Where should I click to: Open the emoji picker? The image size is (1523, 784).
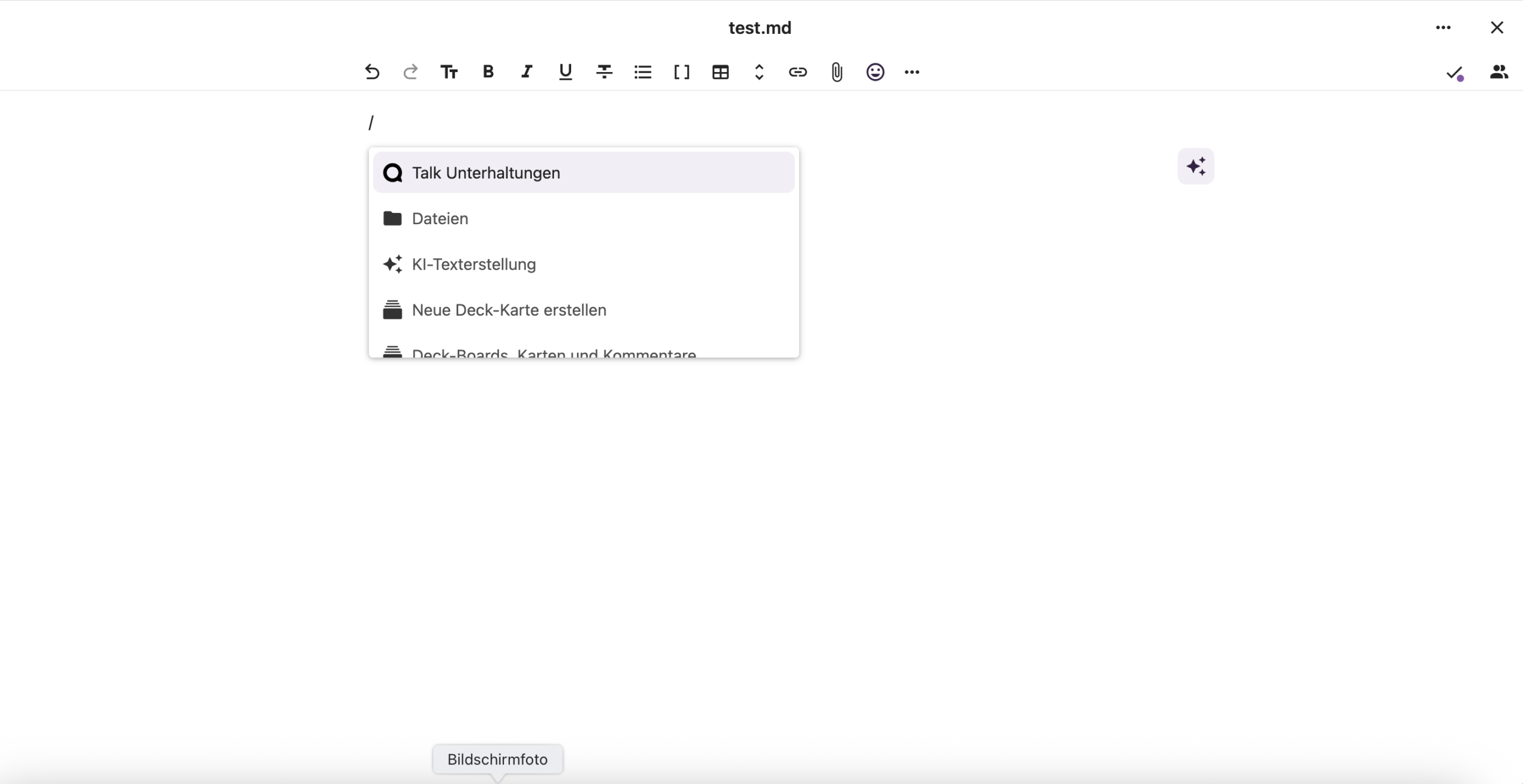click(x=875, y=72)
